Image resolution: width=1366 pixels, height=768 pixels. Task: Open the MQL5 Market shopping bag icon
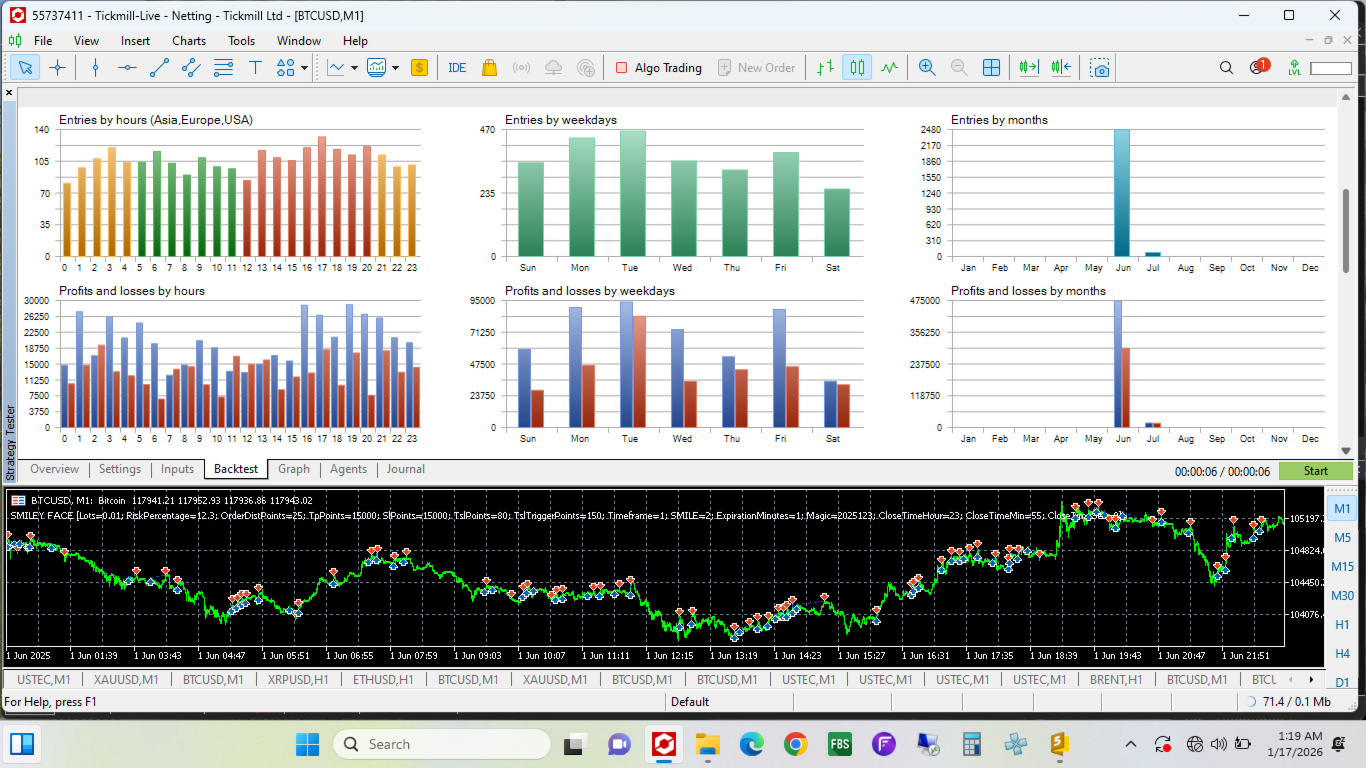tap(488, 67)
